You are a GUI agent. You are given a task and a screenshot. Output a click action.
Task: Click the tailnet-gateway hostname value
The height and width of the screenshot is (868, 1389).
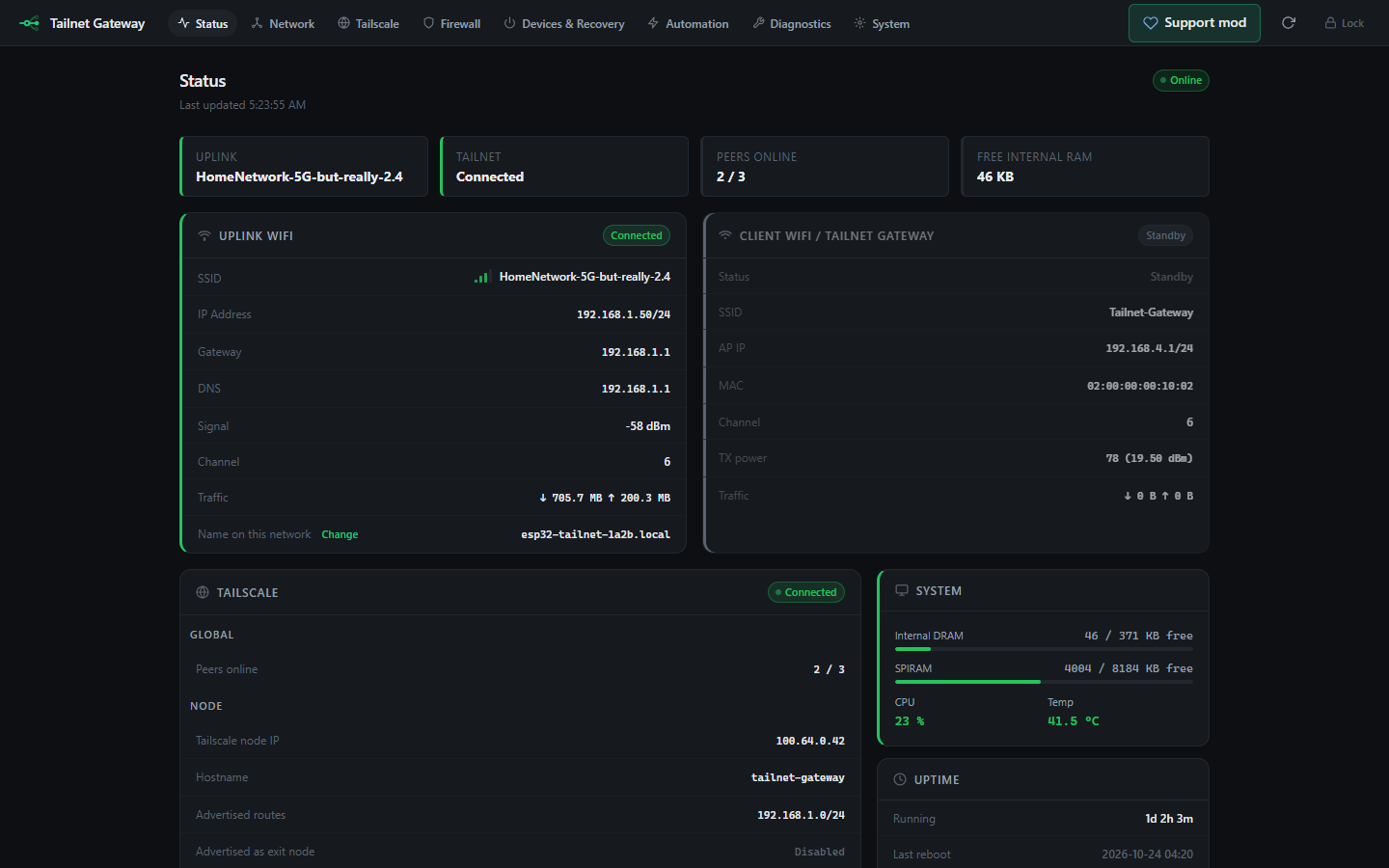pyautogui.click(x=798, y=777)
